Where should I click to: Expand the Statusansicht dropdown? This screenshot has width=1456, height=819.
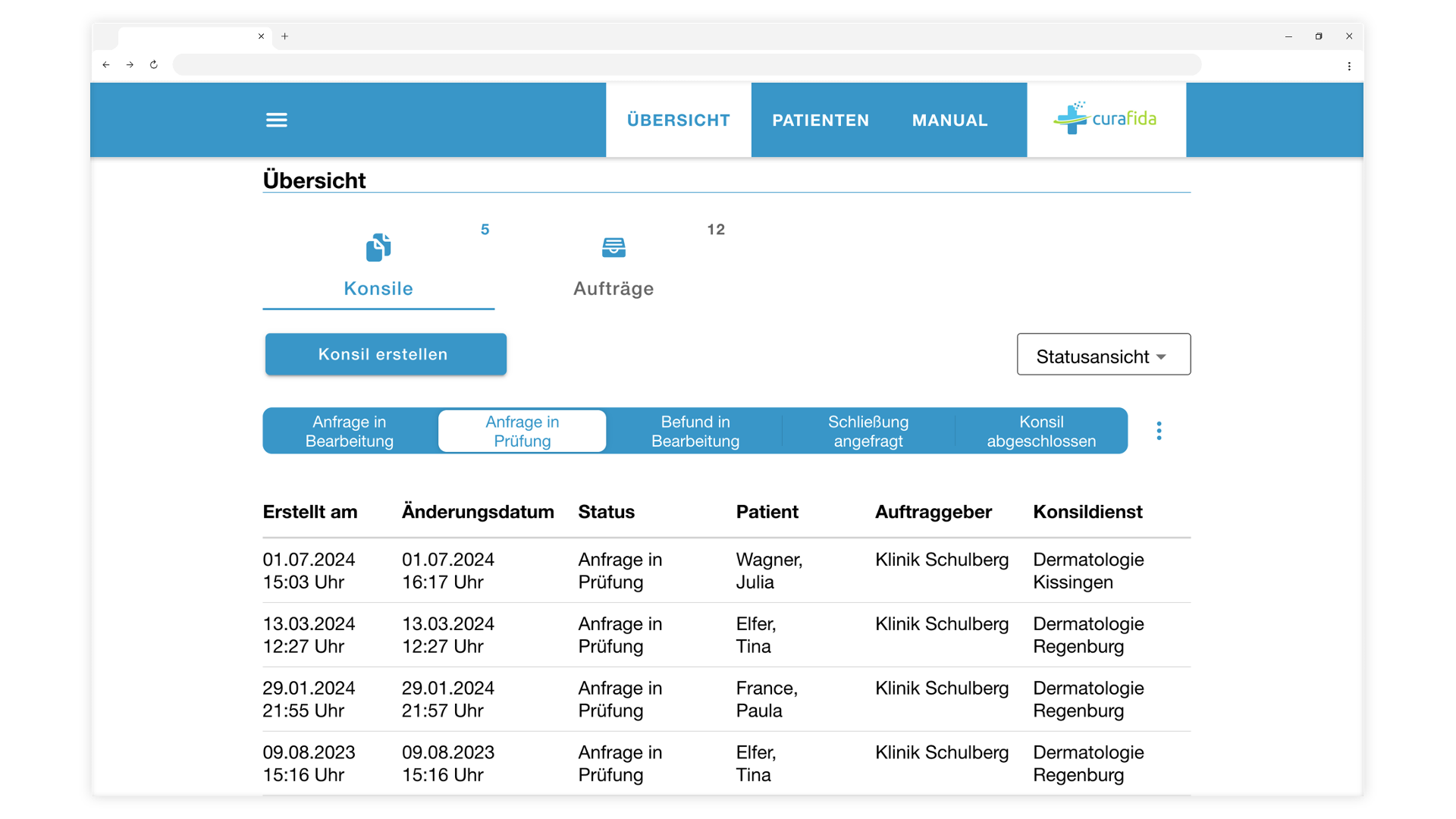(x=1103, y=355)
